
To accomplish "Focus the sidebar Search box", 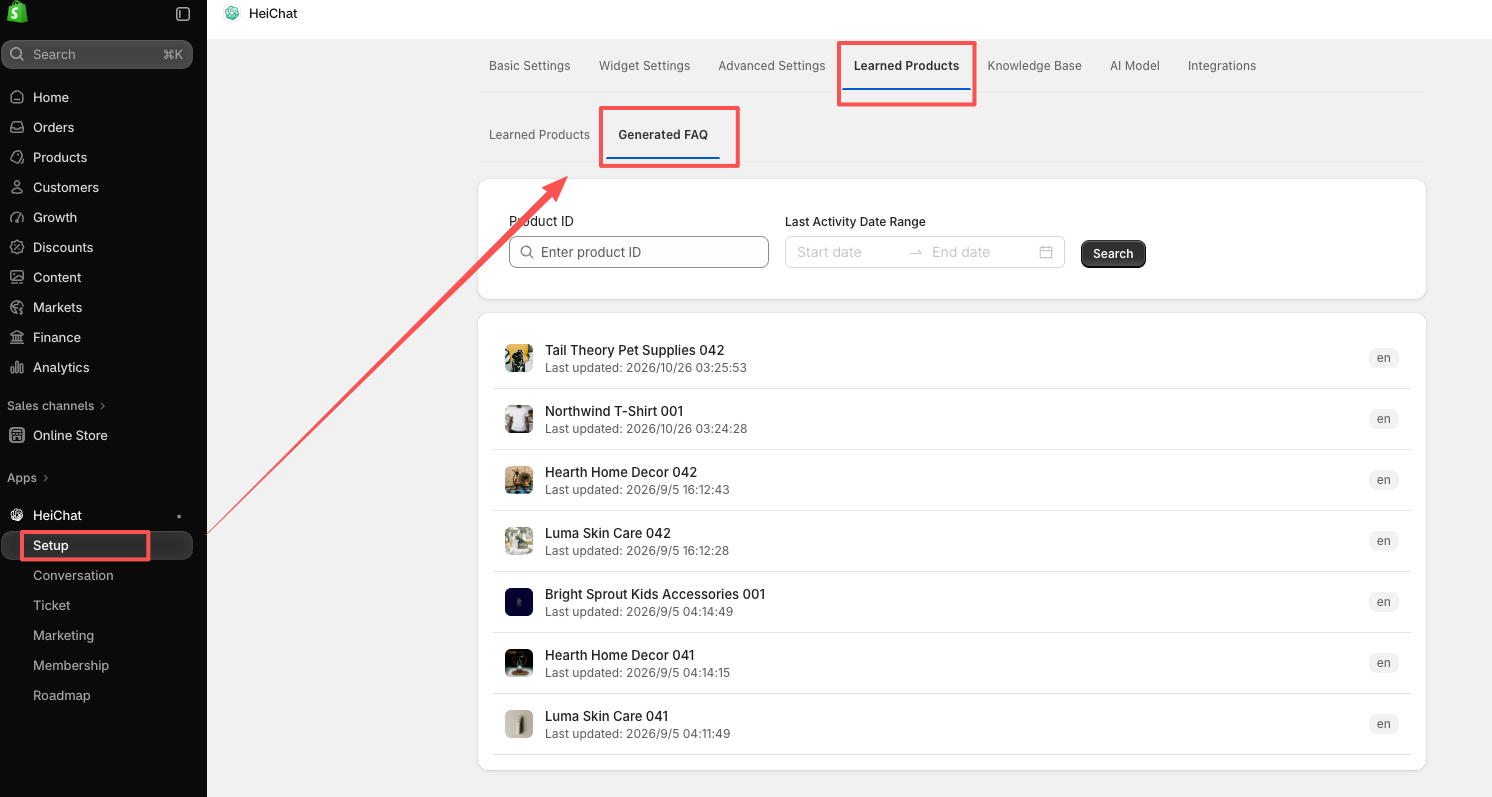I will 97,54.
